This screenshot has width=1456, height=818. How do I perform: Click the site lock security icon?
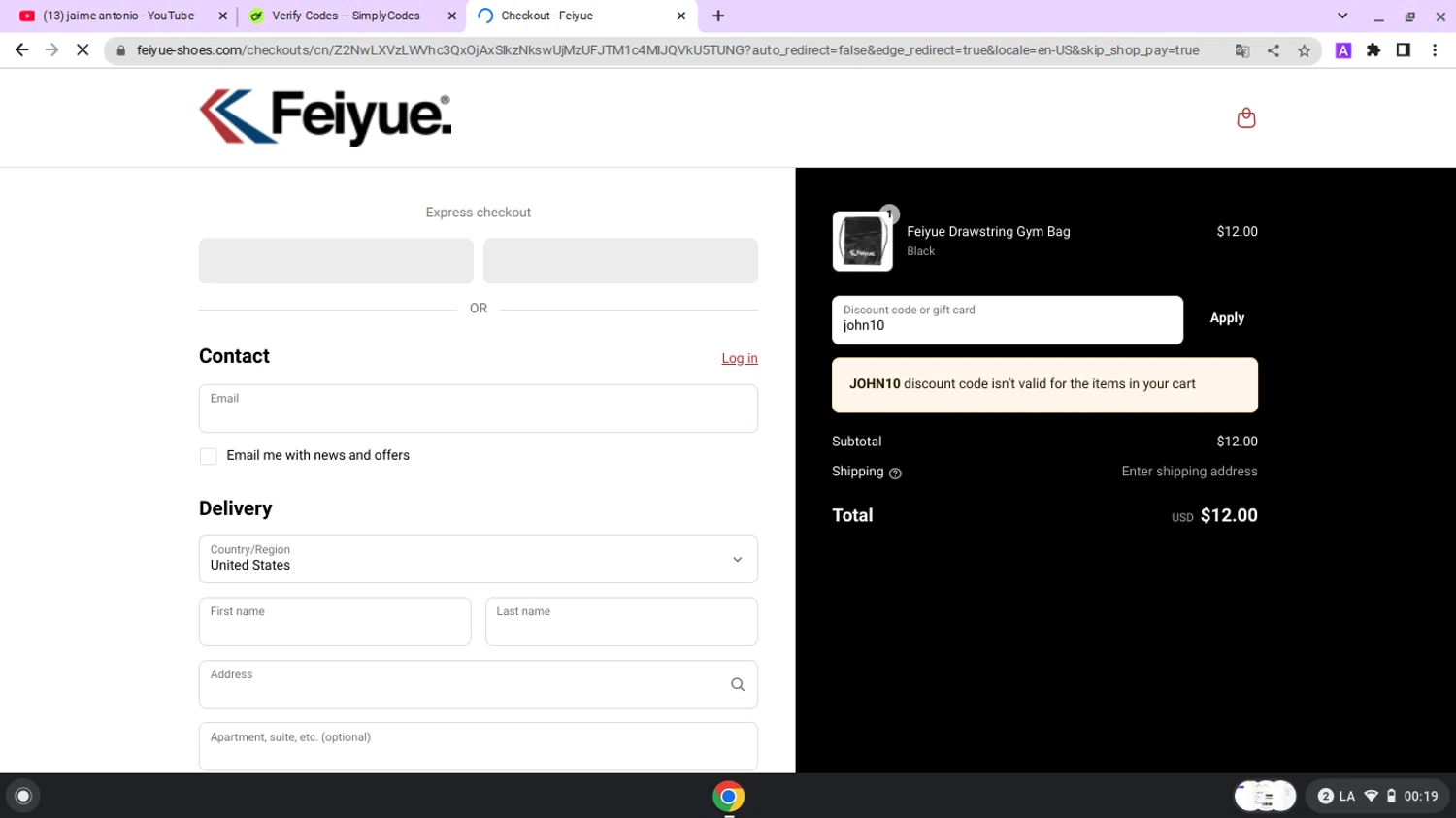121,50
